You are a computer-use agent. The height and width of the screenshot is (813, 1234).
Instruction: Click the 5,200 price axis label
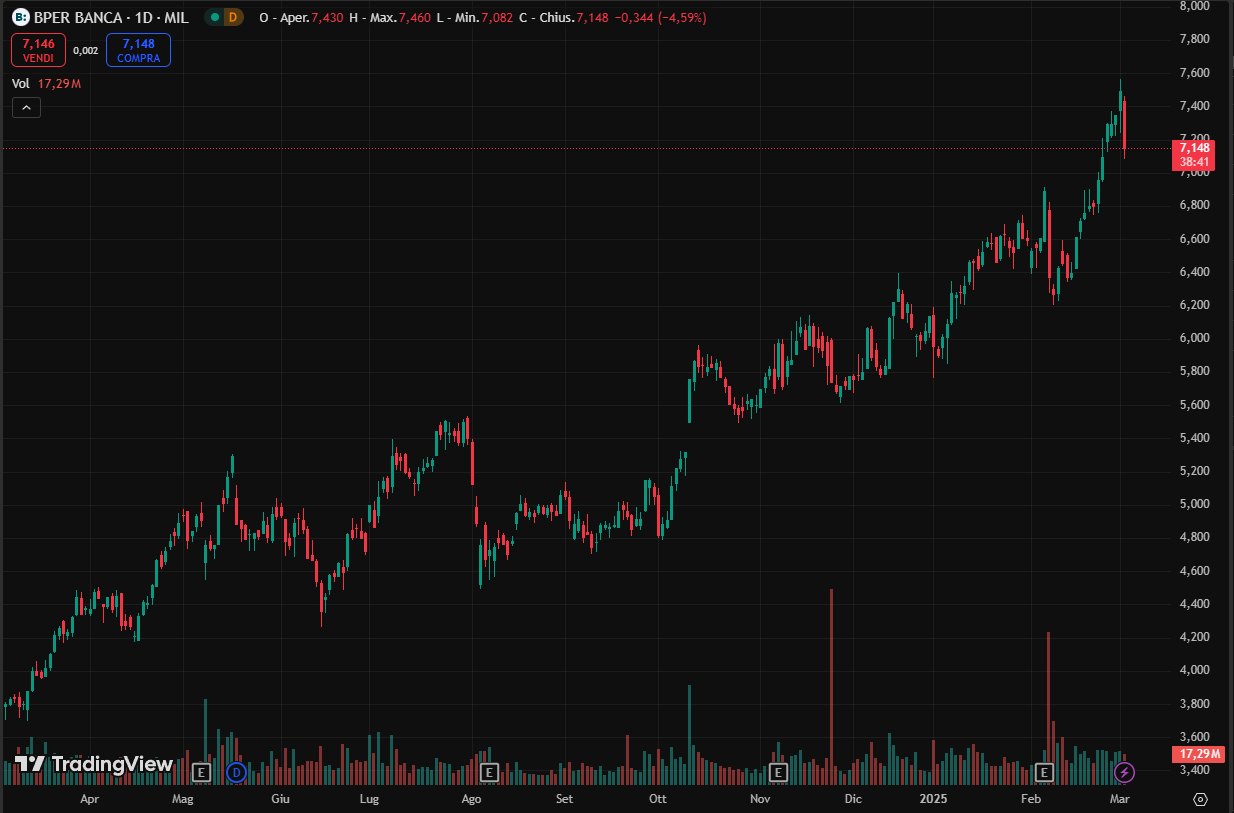[x=1196, y=471]
